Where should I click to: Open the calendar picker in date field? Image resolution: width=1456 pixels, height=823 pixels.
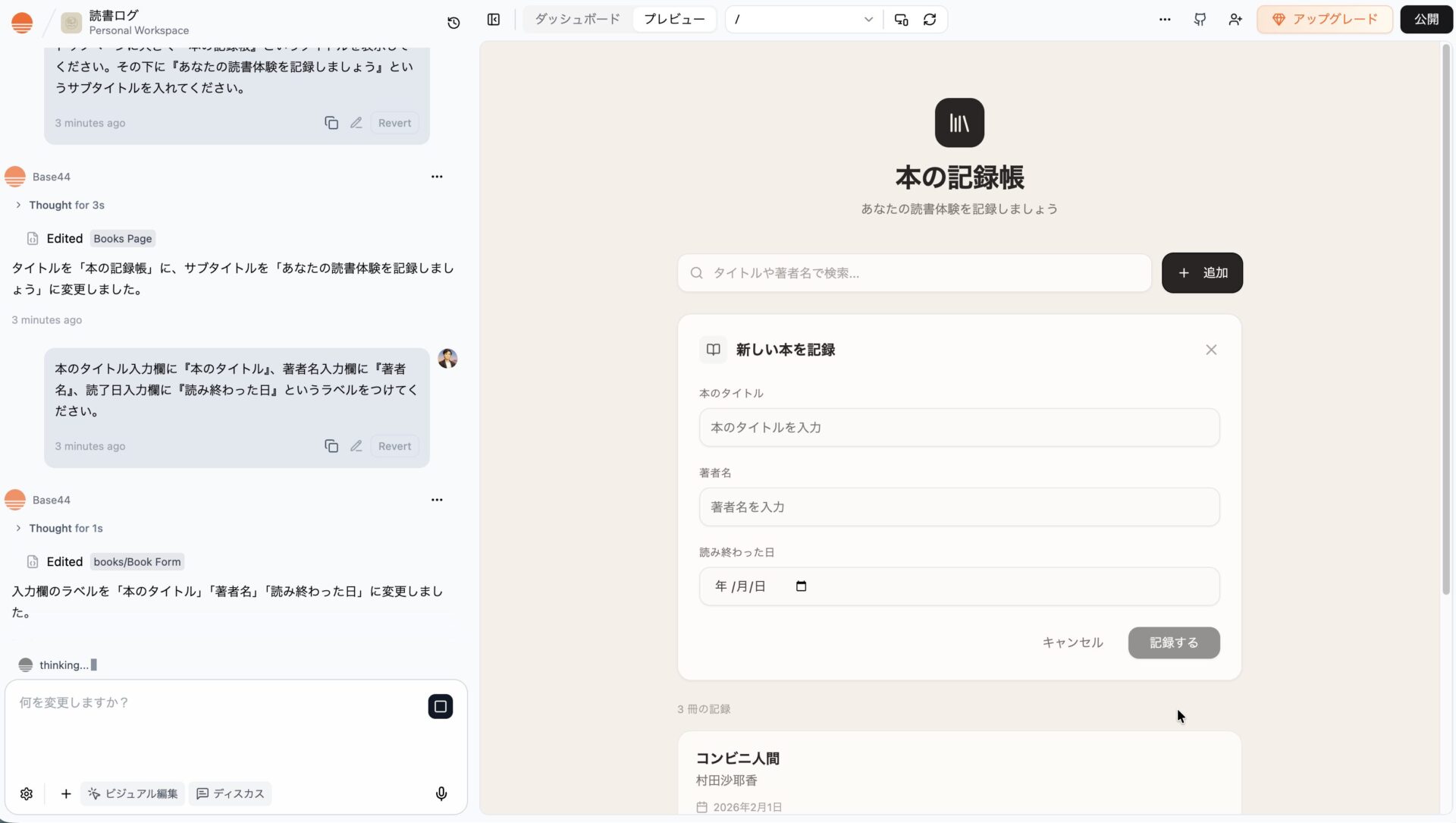point(801,586)
